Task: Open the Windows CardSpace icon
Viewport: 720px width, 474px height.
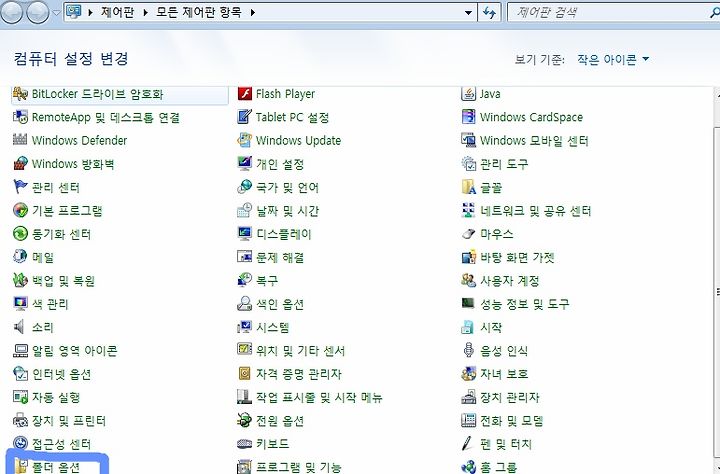Action: click(468, 117)
